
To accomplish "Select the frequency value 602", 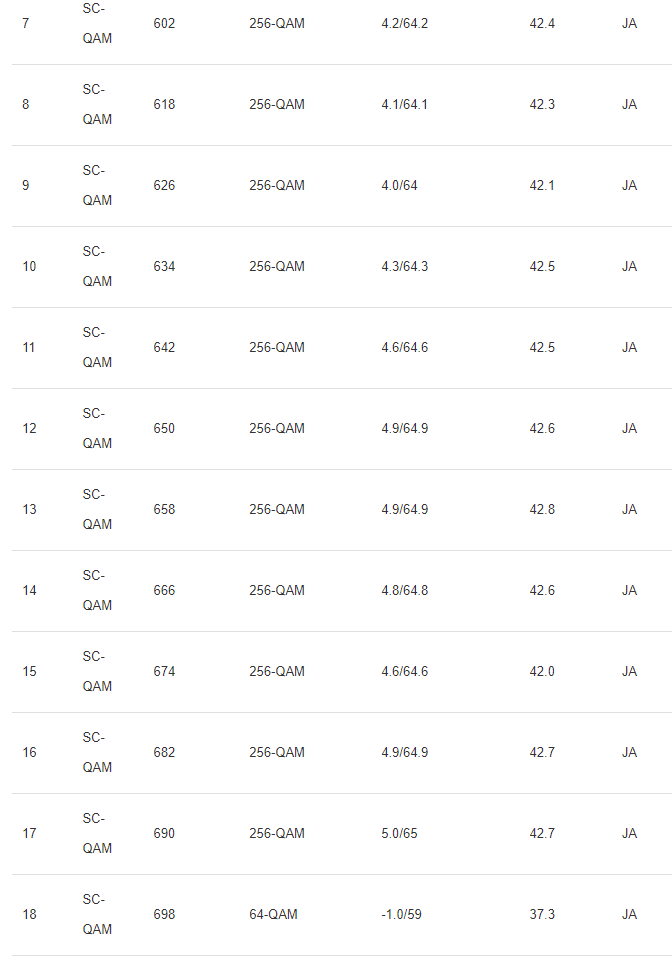I will (164, 23).
